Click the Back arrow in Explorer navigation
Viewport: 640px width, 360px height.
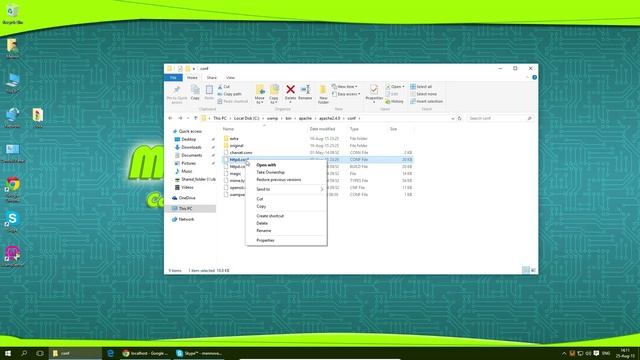point(171,118)
